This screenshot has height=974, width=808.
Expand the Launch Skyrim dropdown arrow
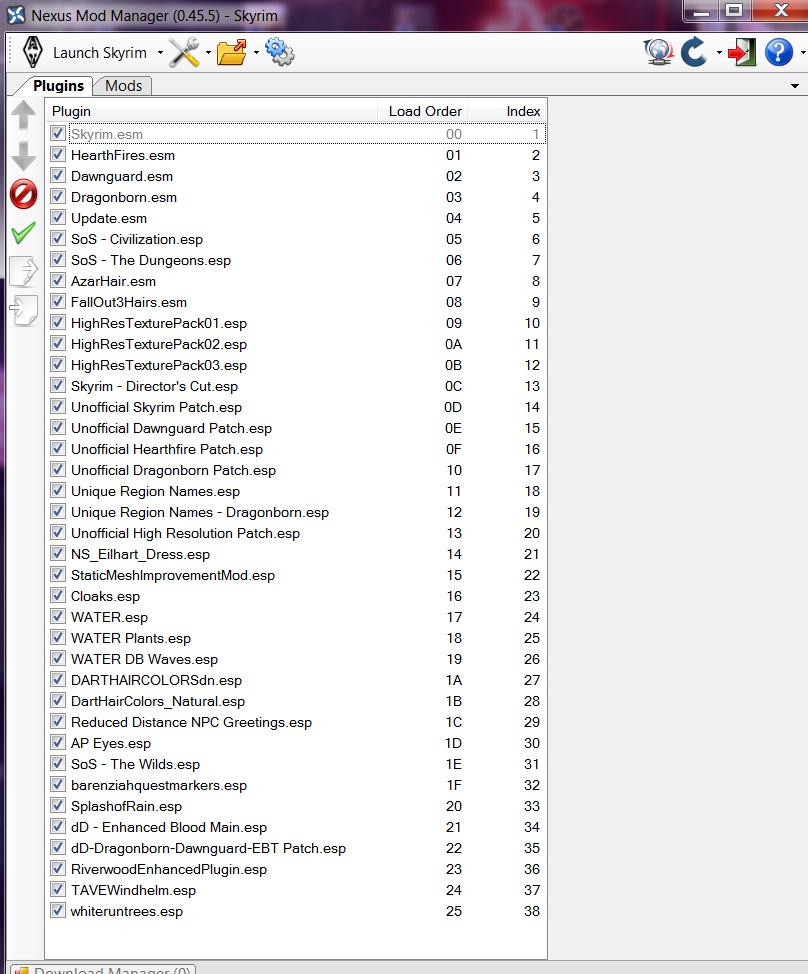157,53
